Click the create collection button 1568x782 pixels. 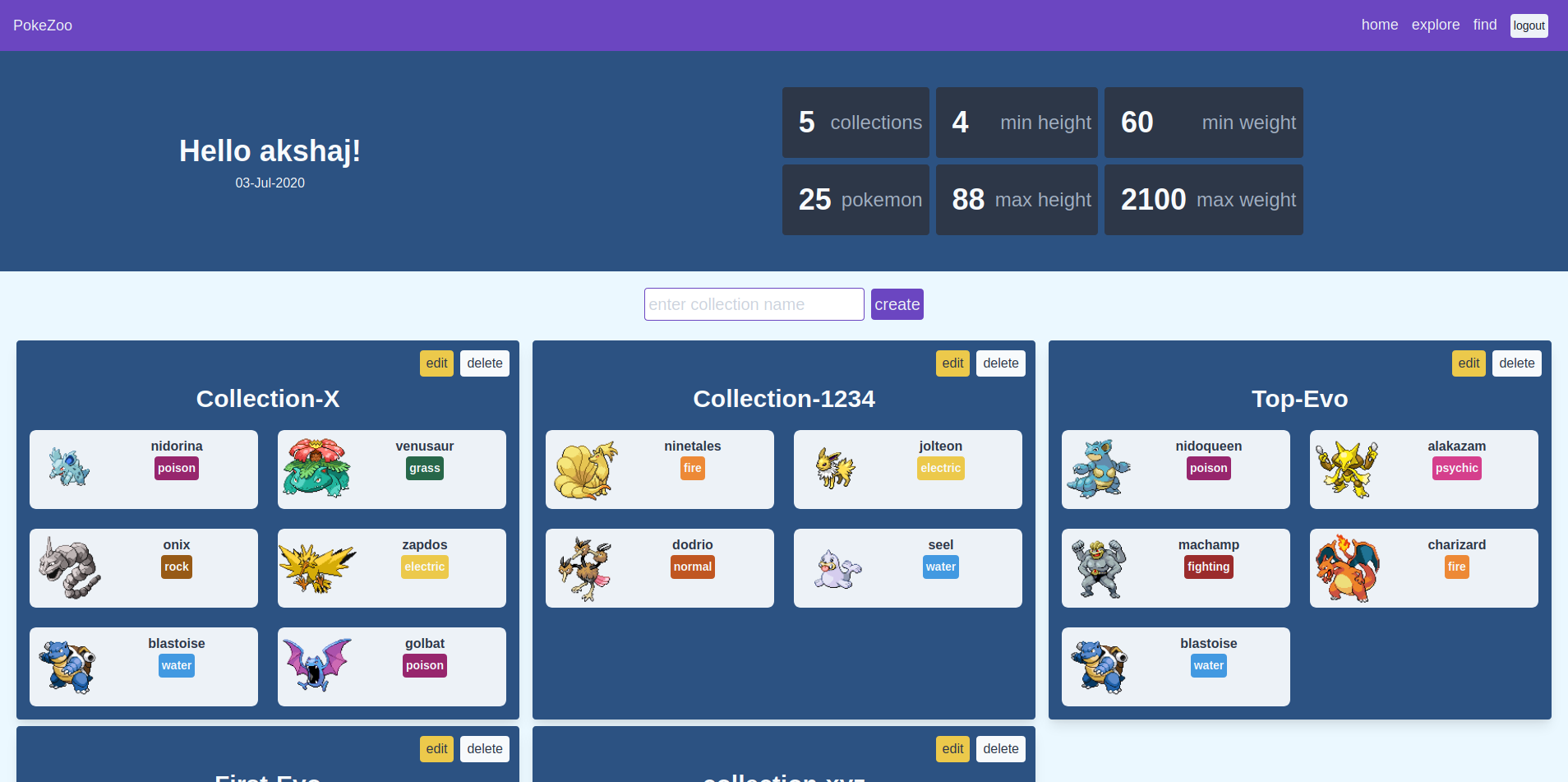pyautogui.click(x=897, y=304)
